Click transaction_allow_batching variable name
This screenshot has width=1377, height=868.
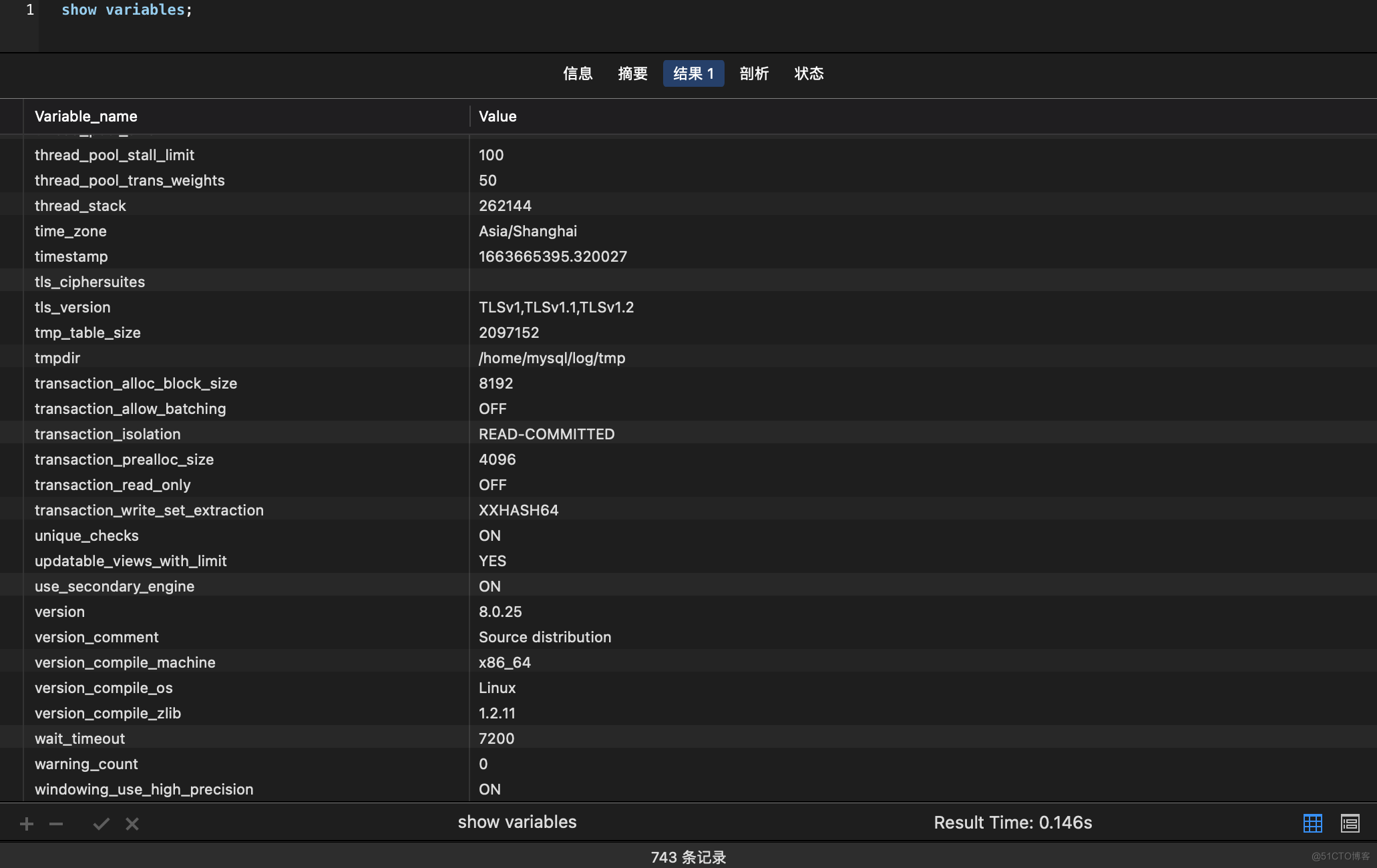click(x=130, y=409)
